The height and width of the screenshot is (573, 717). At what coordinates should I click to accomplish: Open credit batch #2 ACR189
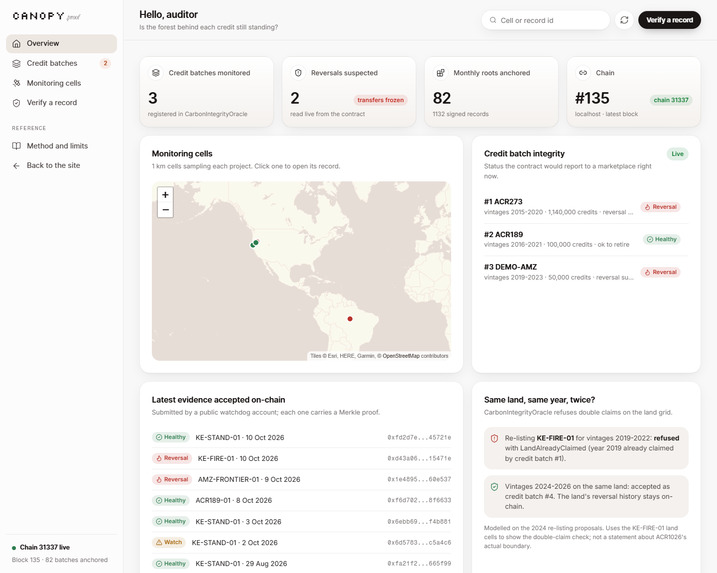tap(586, 239)
